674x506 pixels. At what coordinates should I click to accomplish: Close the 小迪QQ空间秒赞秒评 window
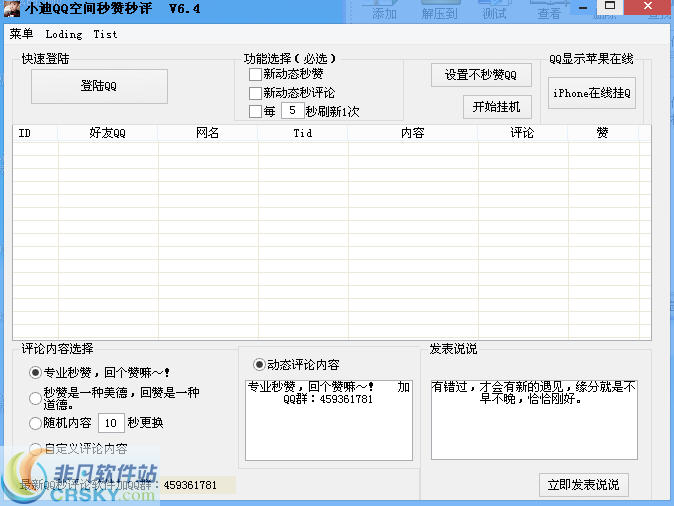648,6
